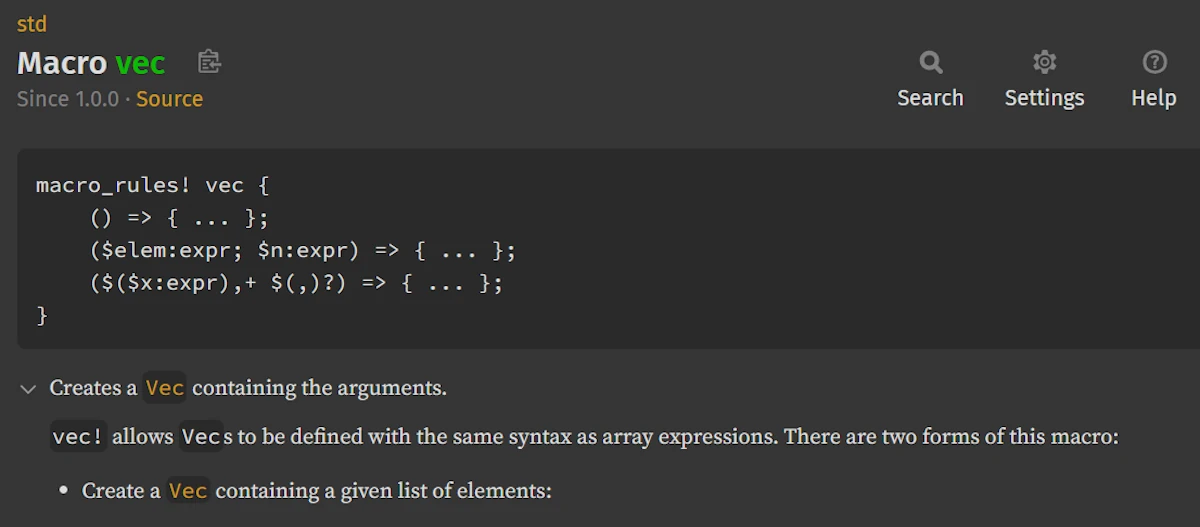Click the copy item path icon
This screenshot has height=527, width=1200.
click(x=209, y=62)
